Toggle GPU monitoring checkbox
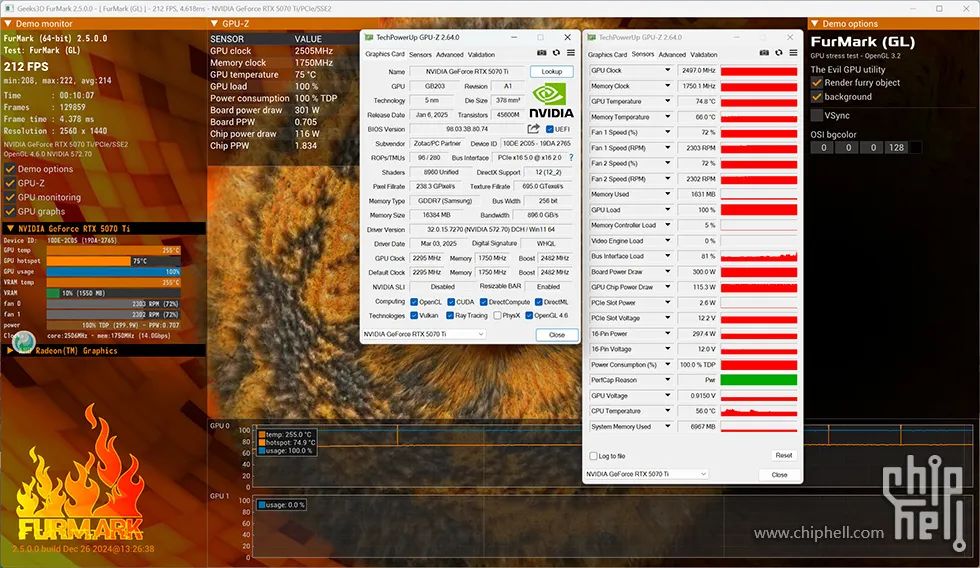Screen dimensions: 980x568 (x=10, y=197)
